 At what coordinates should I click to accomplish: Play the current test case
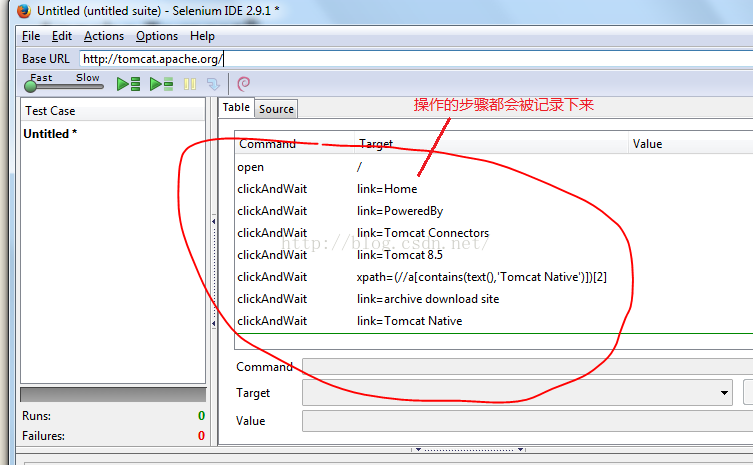point(161,84)
